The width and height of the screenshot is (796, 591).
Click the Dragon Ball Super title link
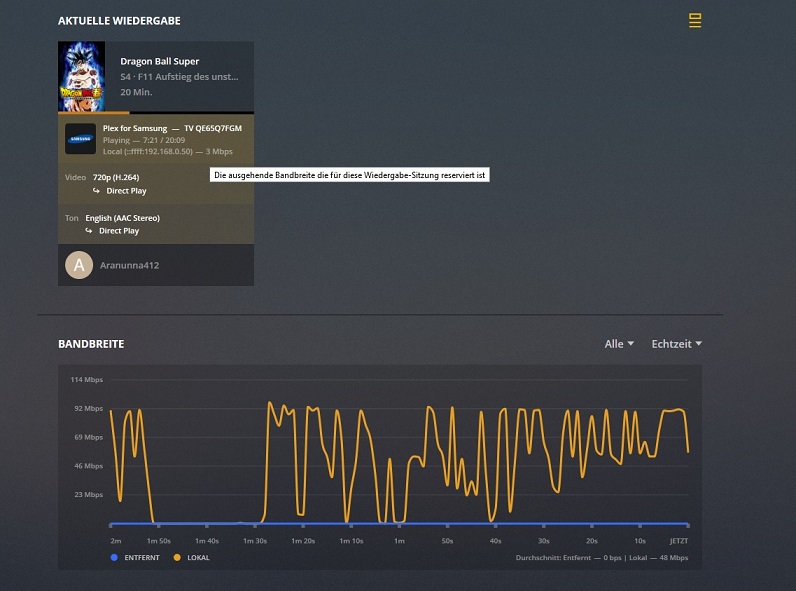[x=159, y=61]
